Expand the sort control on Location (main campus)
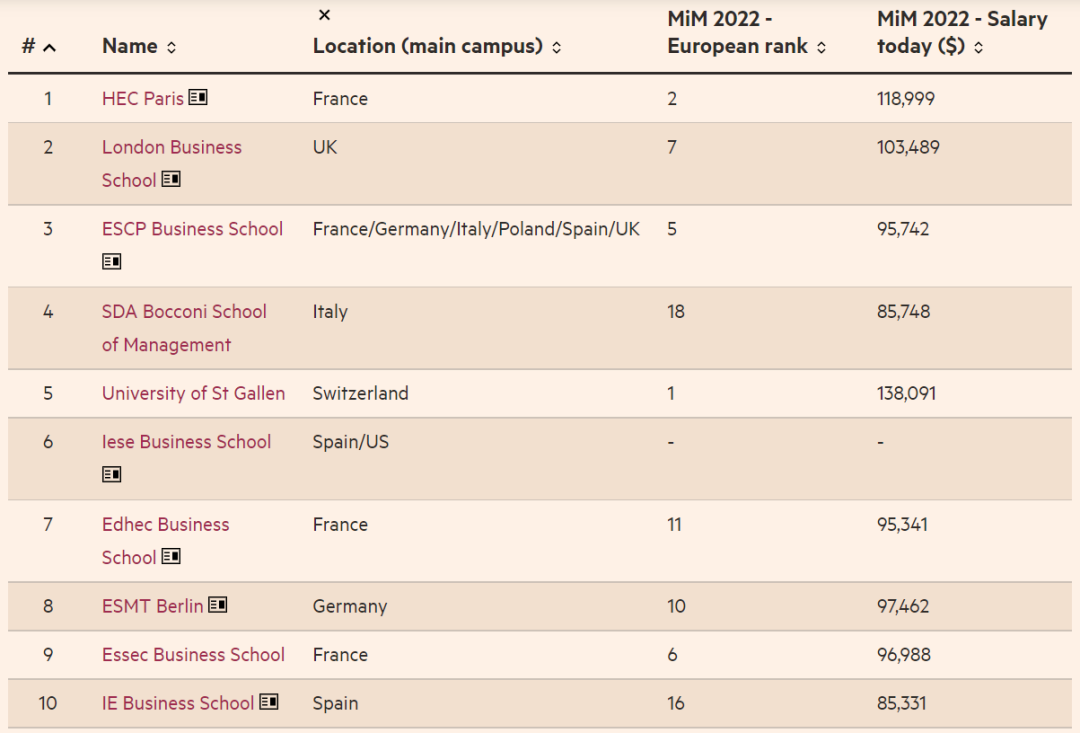The height and width of the screenshot is (733, 1080). 556,46
